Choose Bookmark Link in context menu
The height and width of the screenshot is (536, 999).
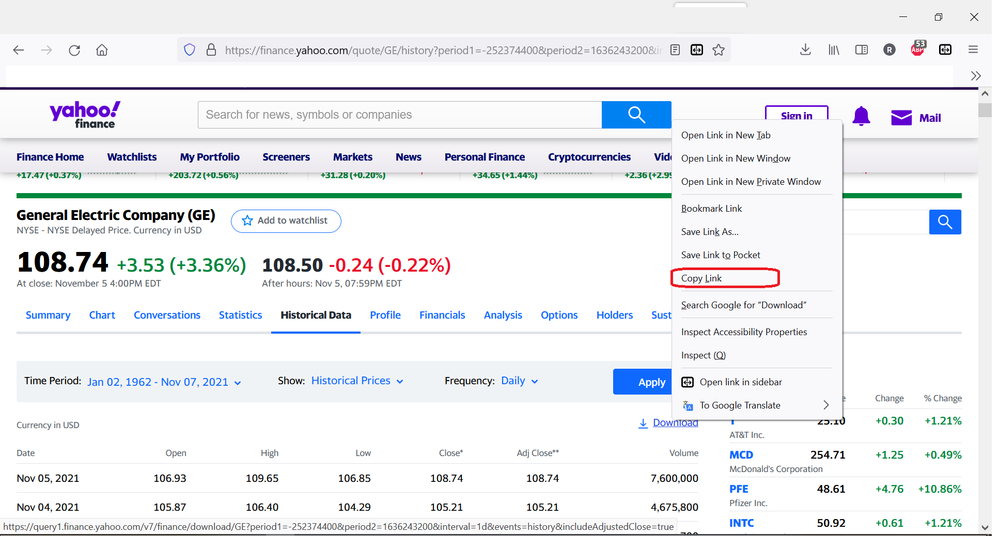pyautogui.click(x=712, y=208)
